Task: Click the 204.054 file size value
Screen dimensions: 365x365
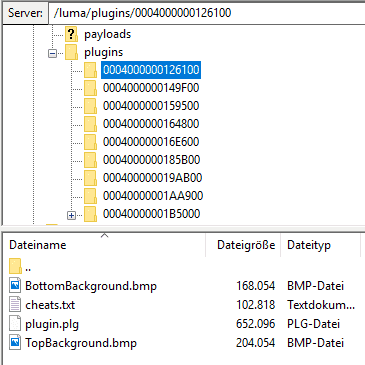Action: tap(256, 343)
